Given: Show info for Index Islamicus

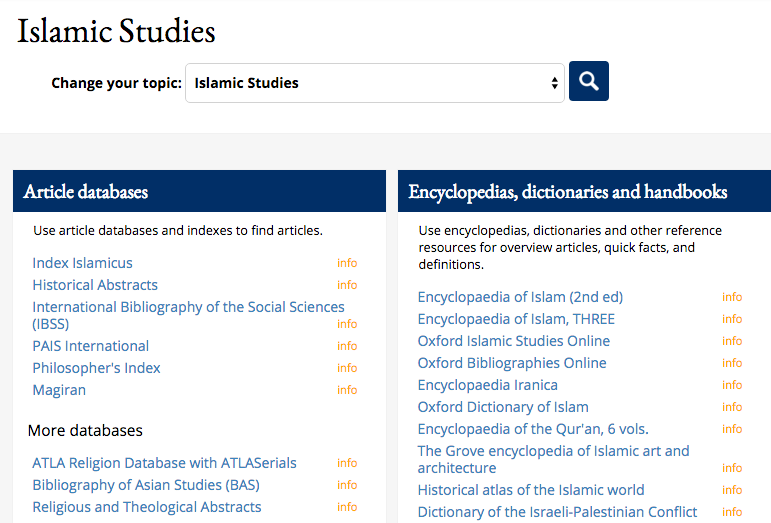Looking at the screenshot, I should [x=347, y=263].
